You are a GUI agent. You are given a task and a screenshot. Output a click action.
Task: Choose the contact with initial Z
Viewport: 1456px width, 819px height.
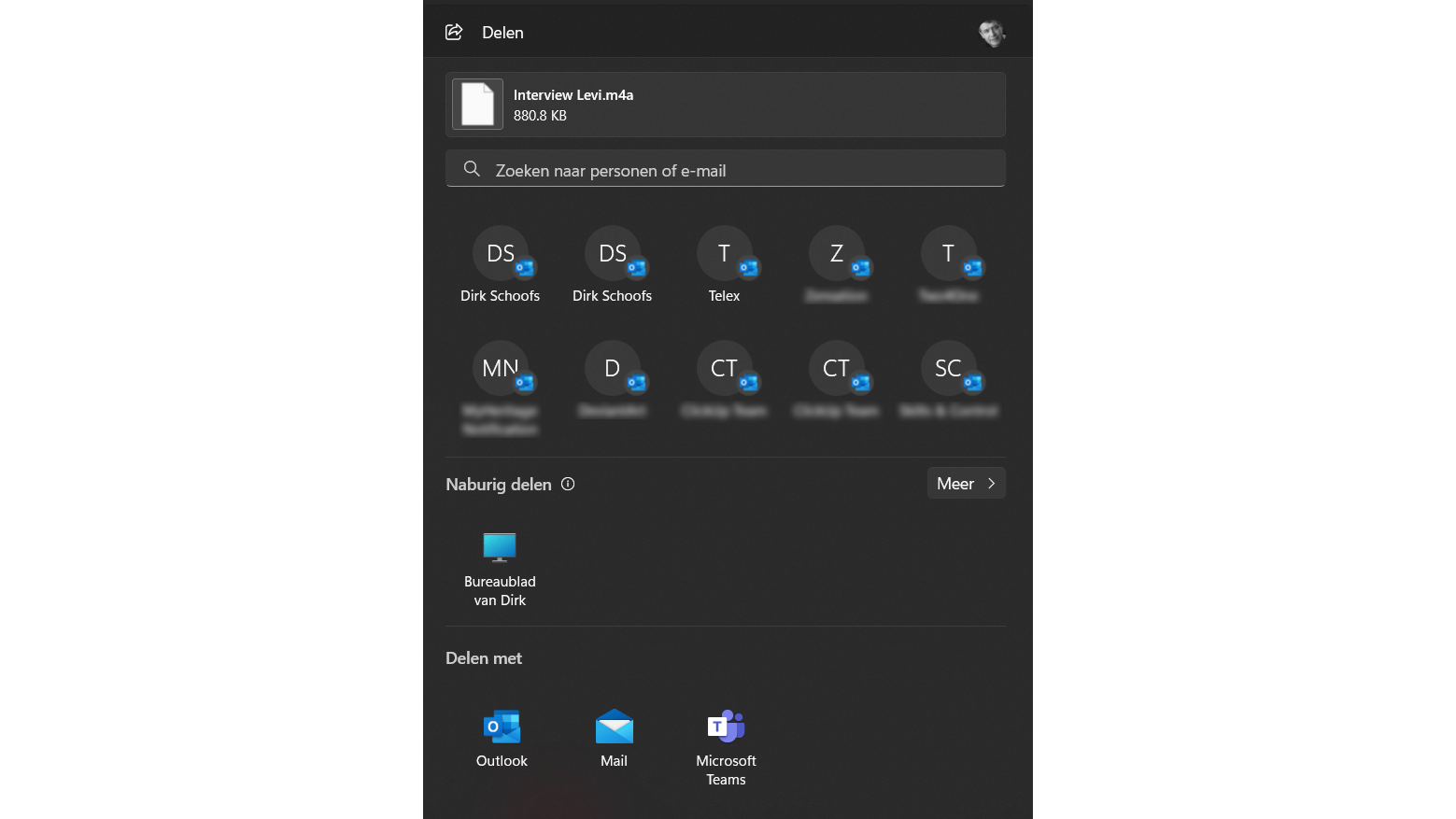coord(836,266)
